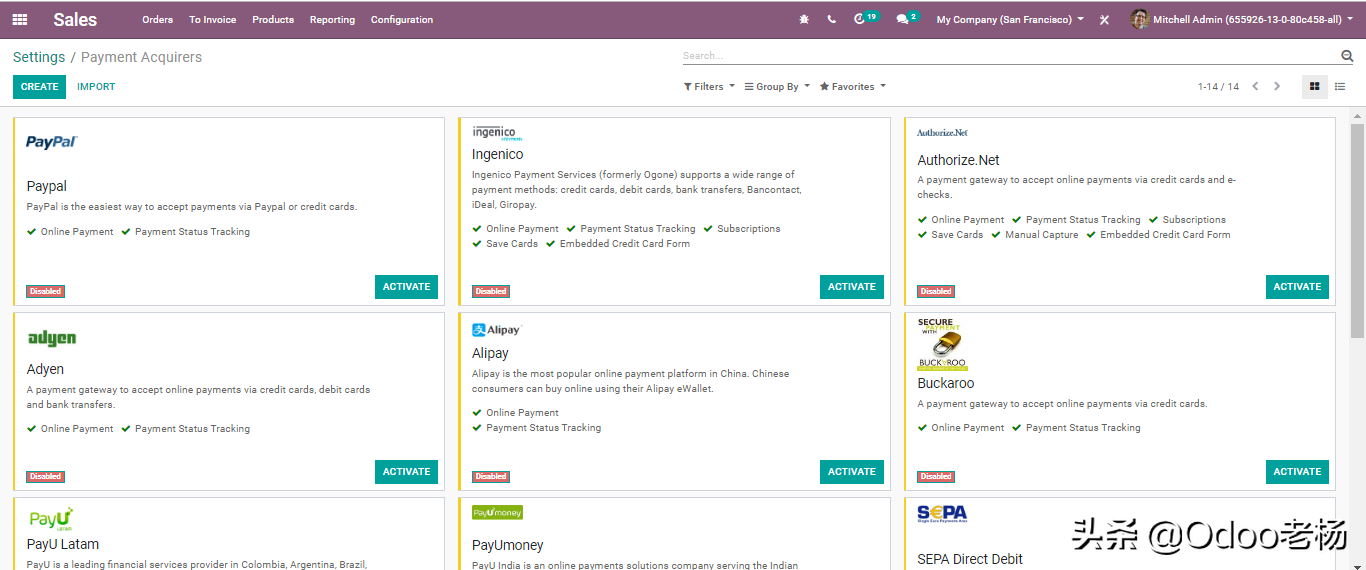Activate the Buckaroo acquirer
1366x570 pixels.
pyautogui.click(x=1297, y=472)
